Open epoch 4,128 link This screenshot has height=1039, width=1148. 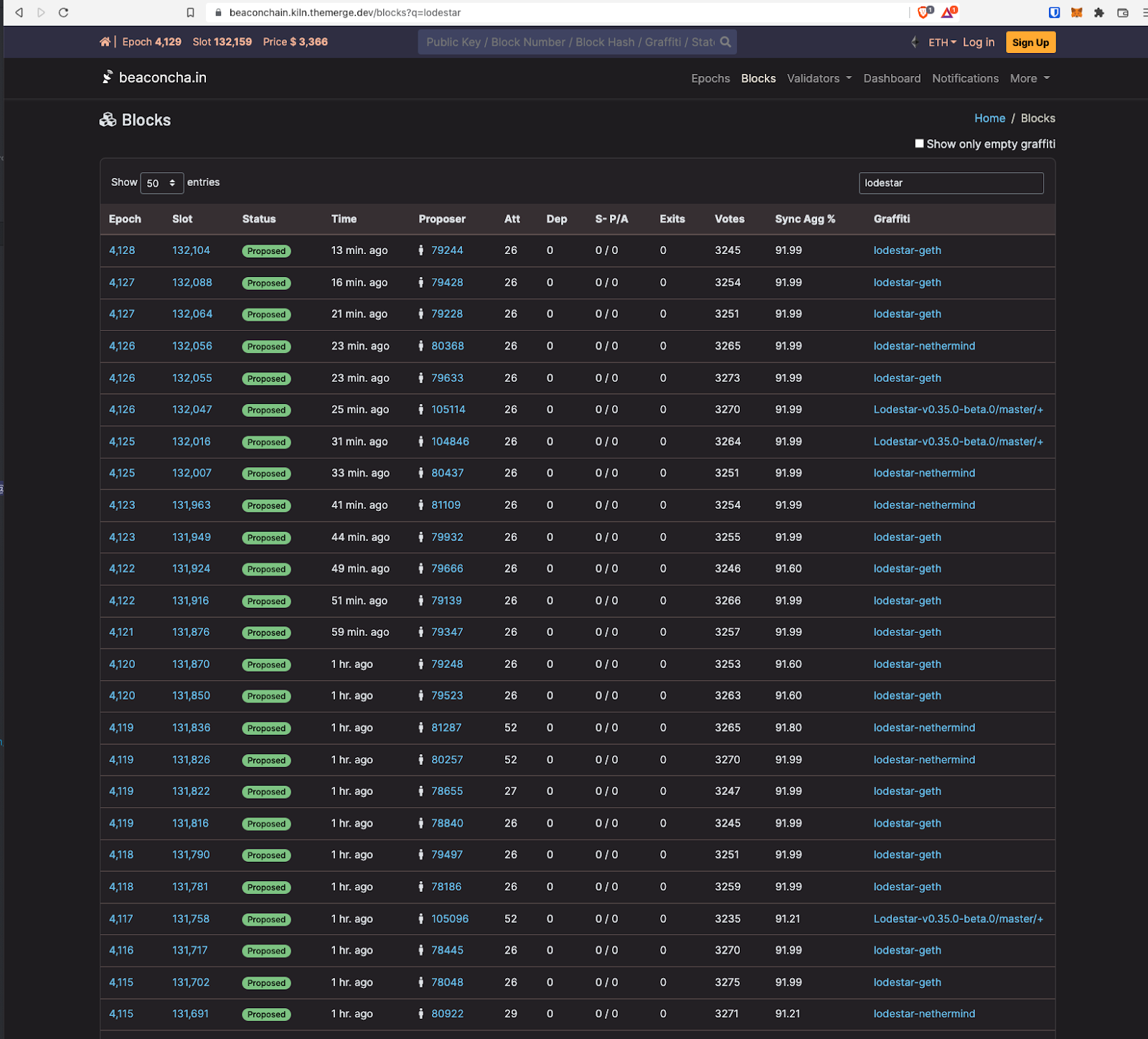pyautogui.click(x=122, y=250)
